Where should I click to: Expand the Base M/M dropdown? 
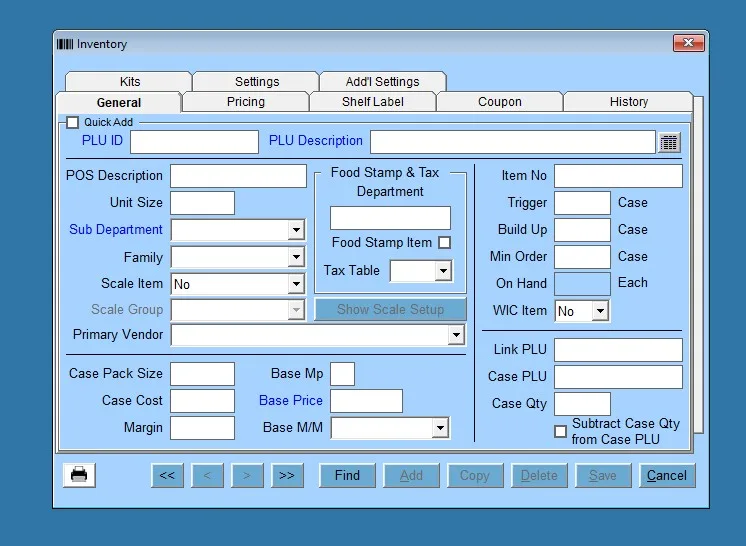coord(440,428)
